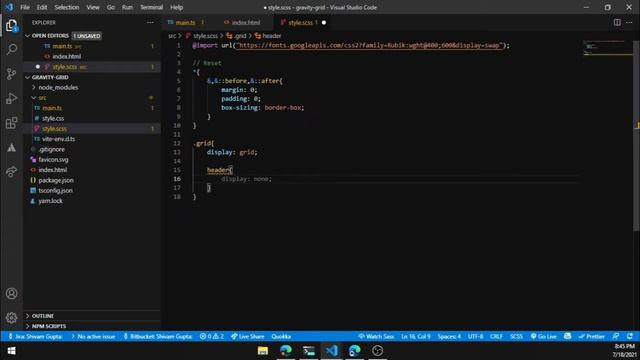Image resolution: width=640 pixels, height=360 pixels.
Task: Click header in the breadcrumb
Action: 271,36
